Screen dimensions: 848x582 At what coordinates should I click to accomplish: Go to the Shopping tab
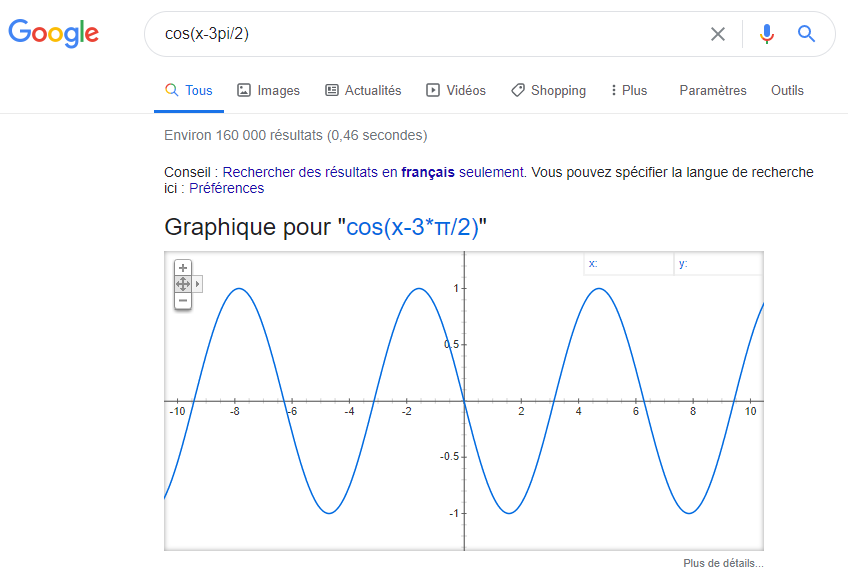click(x=548, y=90)
